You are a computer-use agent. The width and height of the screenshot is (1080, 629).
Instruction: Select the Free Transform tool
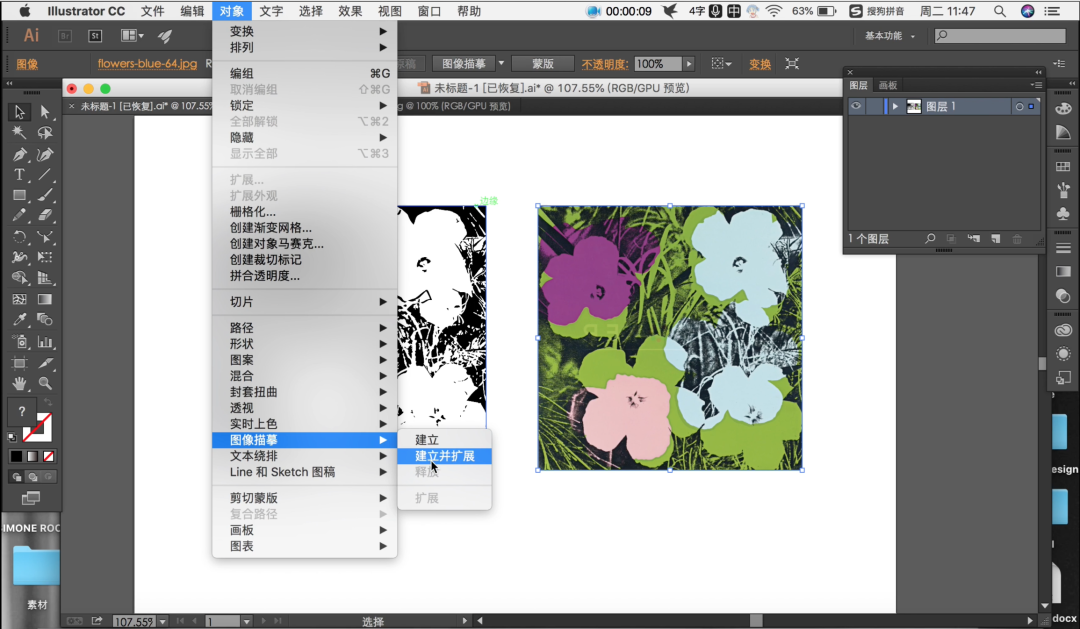[x=45, y=258]
